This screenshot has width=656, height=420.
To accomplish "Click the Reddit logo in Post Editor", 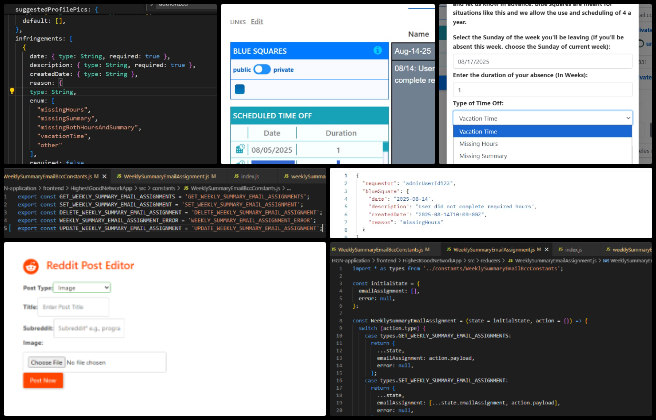I will coord(31,266).
